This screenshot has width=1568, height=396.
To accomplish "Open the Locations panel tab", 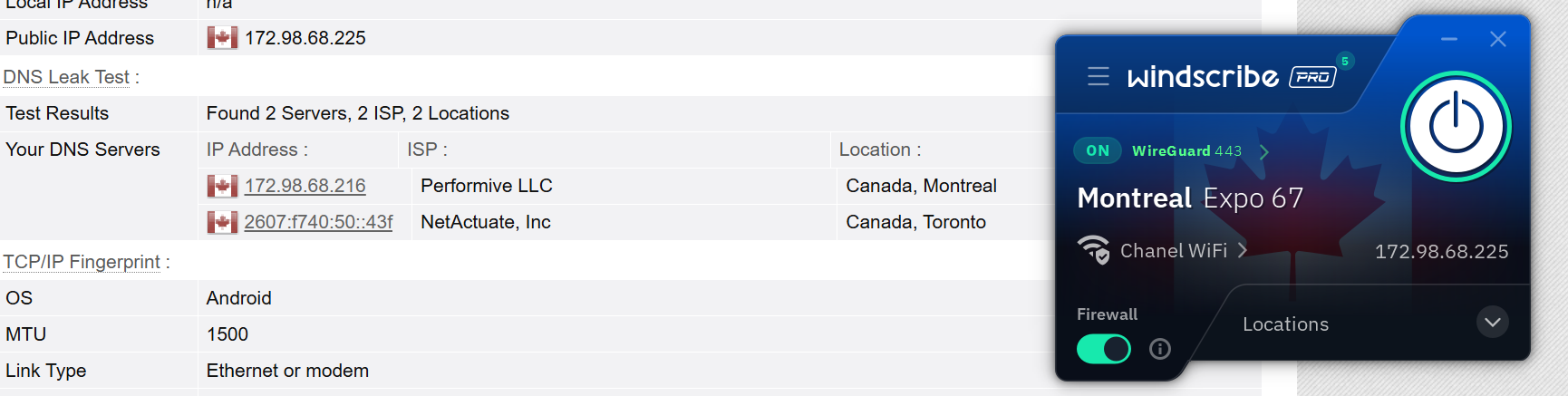I will tap(1285, 324).
